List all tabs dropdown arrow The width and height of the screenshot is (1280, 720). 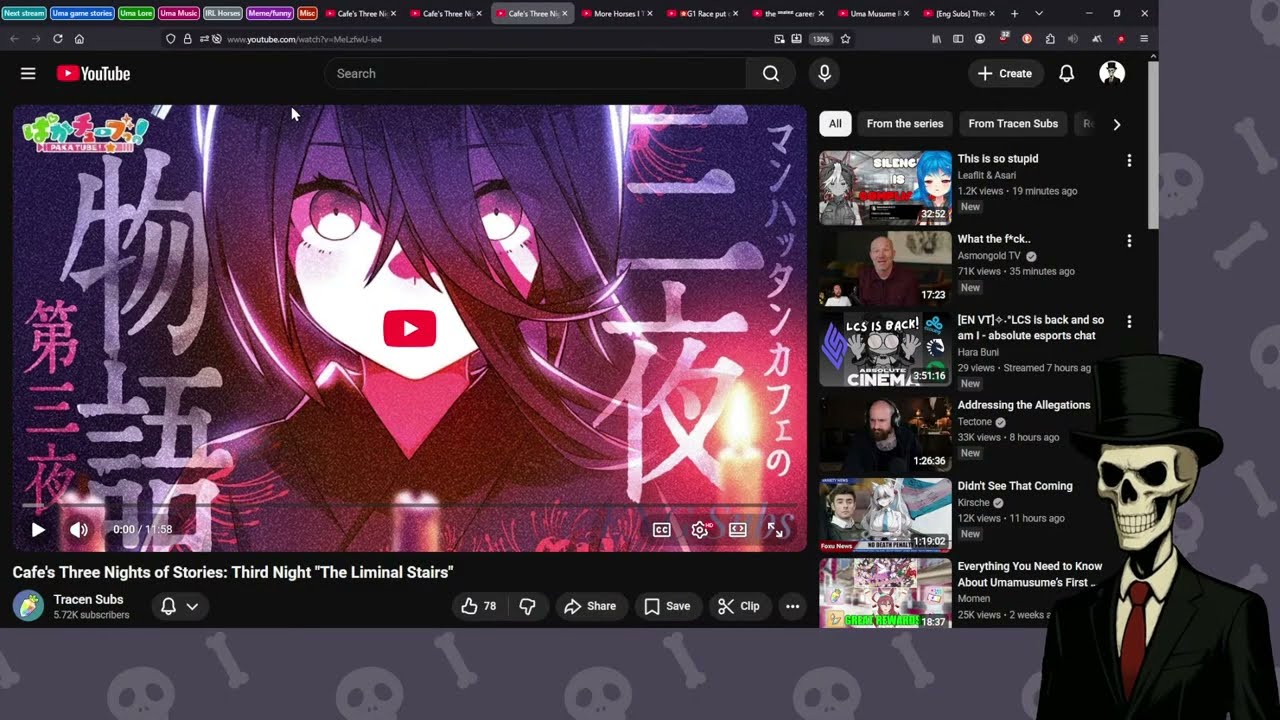(1039, 13)
